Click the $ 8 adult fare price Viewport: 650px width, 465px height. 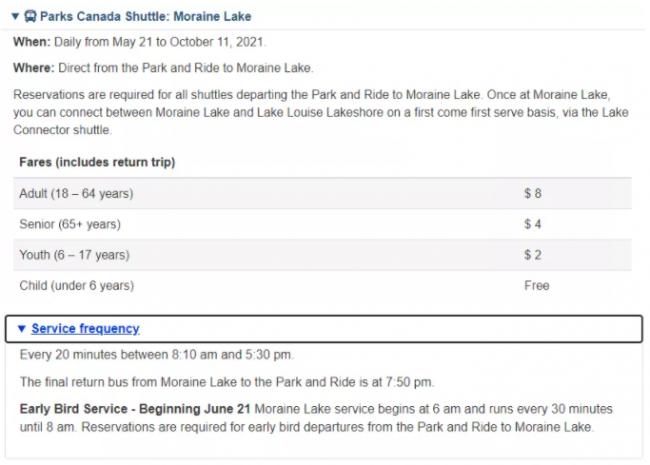click(x=532, y=193)
